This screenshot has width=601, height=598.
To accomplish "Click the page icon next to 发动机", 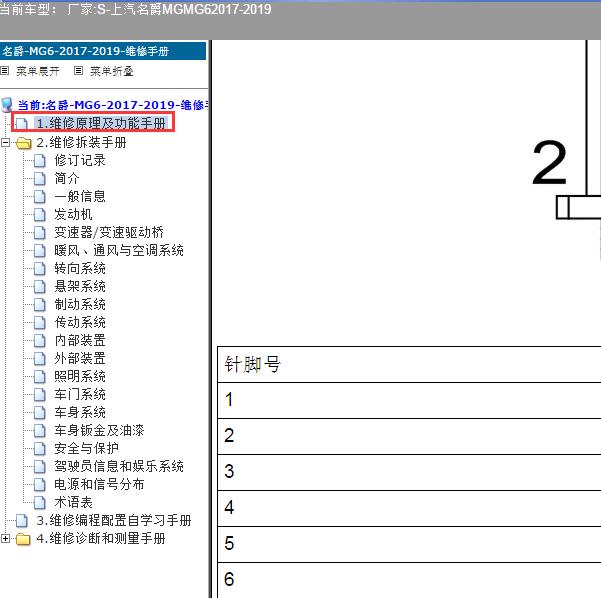I will point(39,215).
